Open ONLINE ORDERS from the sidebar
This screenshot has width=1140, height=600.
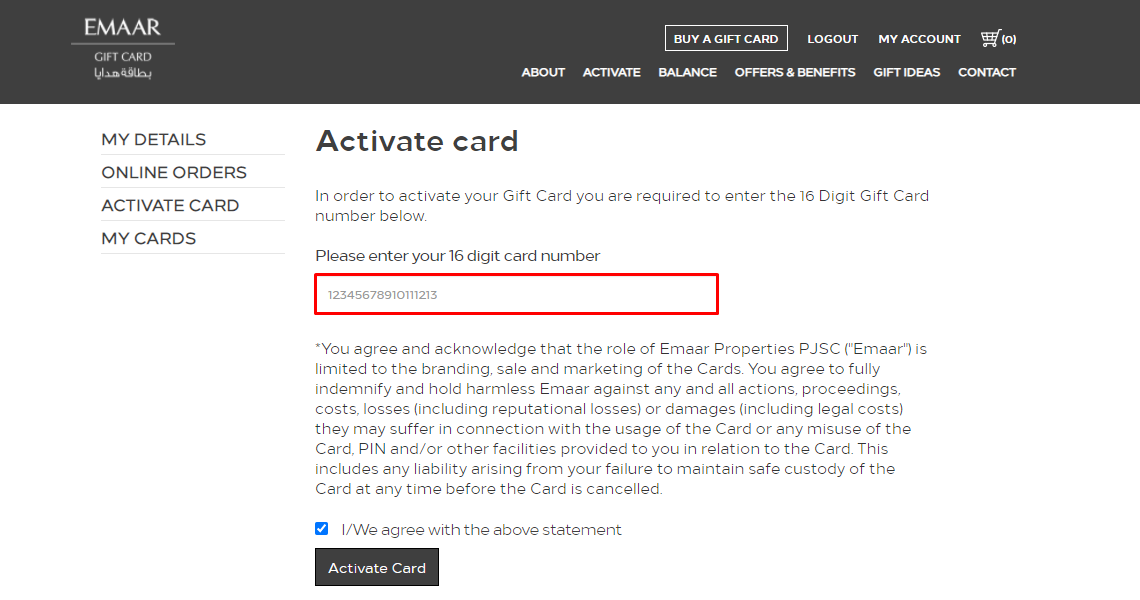pos(173,172)
